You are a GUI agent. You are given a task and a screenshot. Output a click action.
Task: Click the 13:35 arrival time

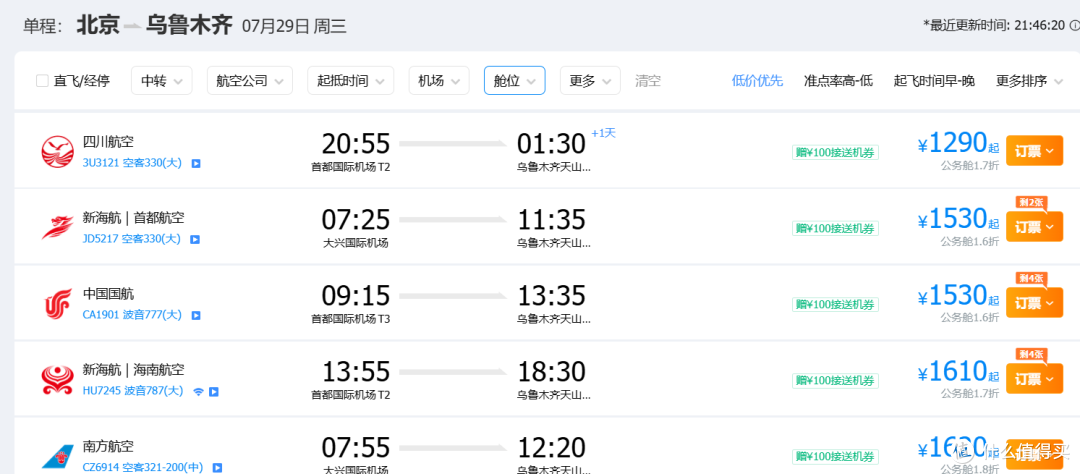(551, 296)
